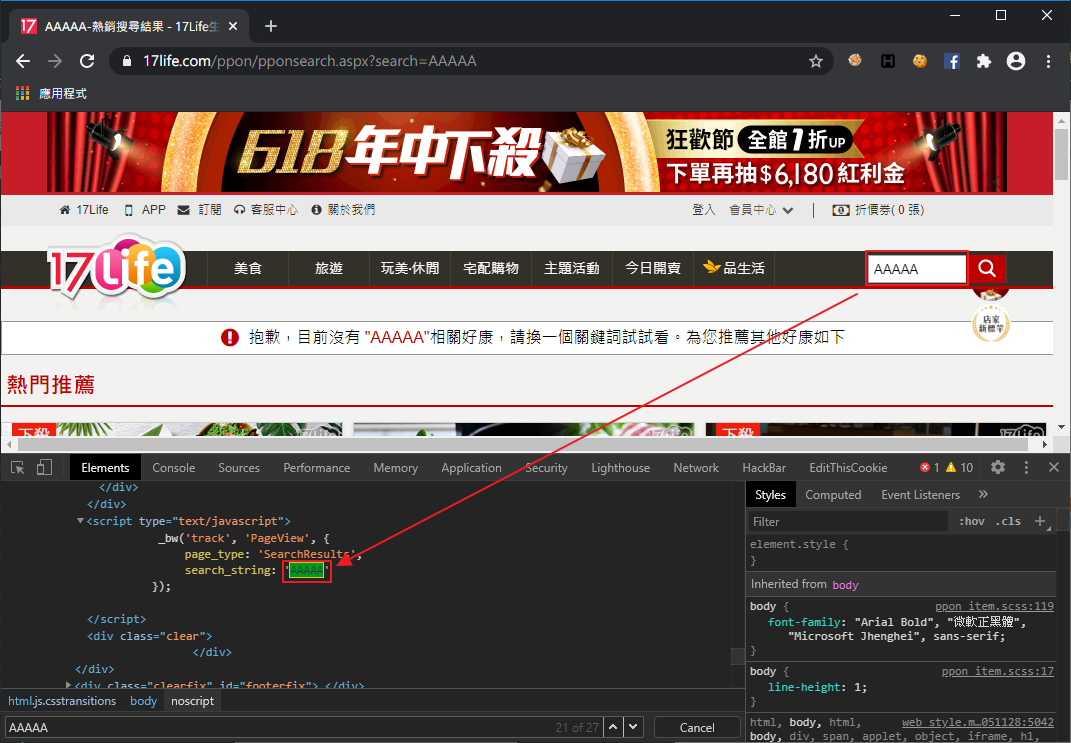1071x743 pixels.
Task: Click the Facebook extension icon
Action: 951,61
